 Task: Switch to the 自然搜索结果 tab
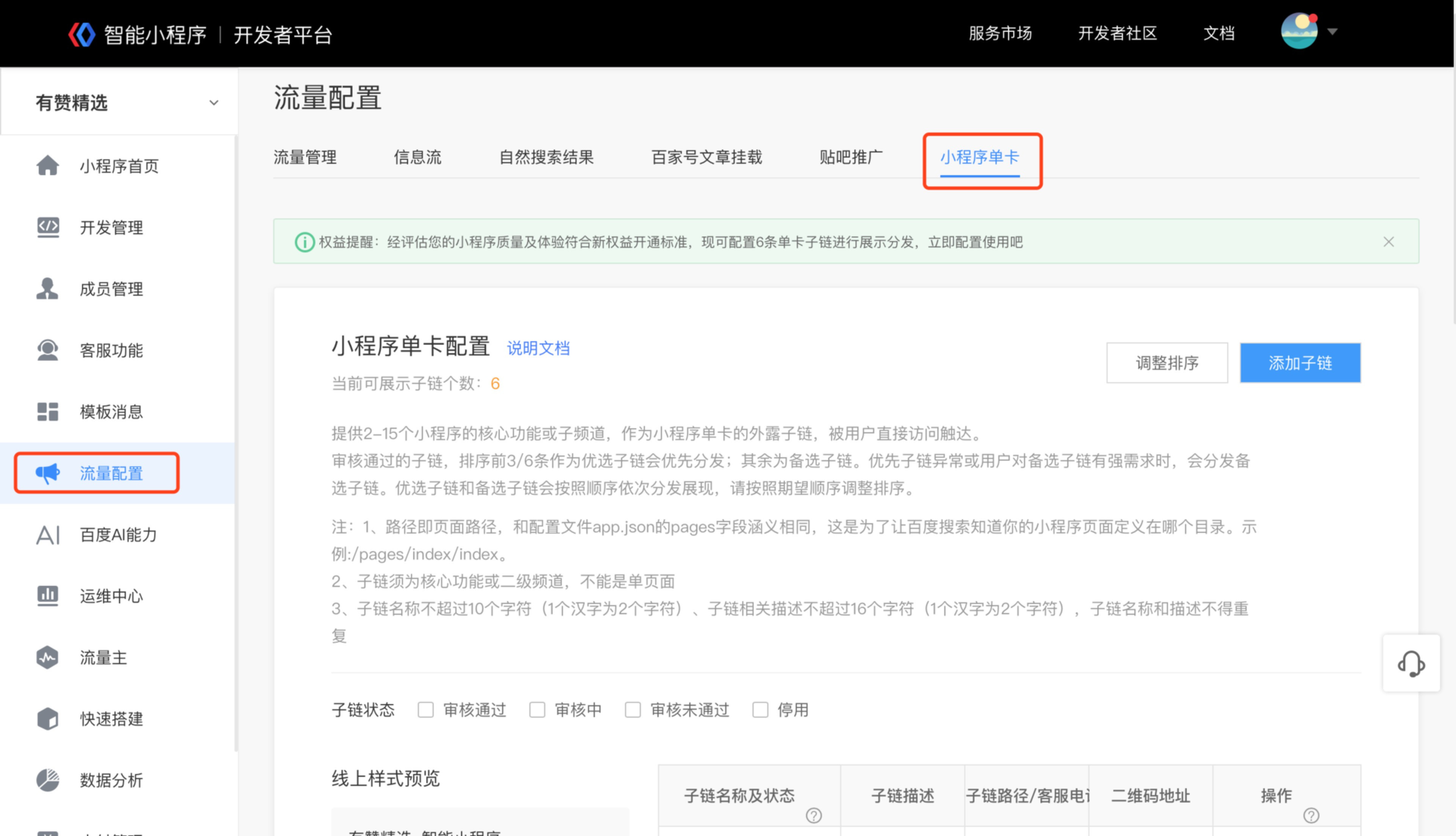pyautogui.click(x=546, y=157)
